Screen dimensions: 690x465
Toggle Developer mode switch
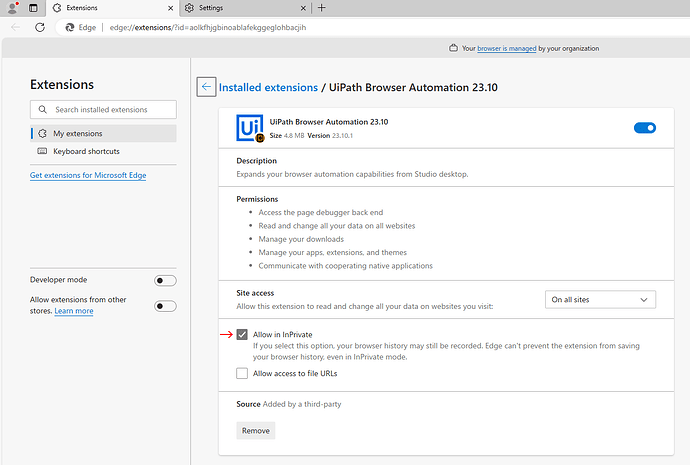165,281
